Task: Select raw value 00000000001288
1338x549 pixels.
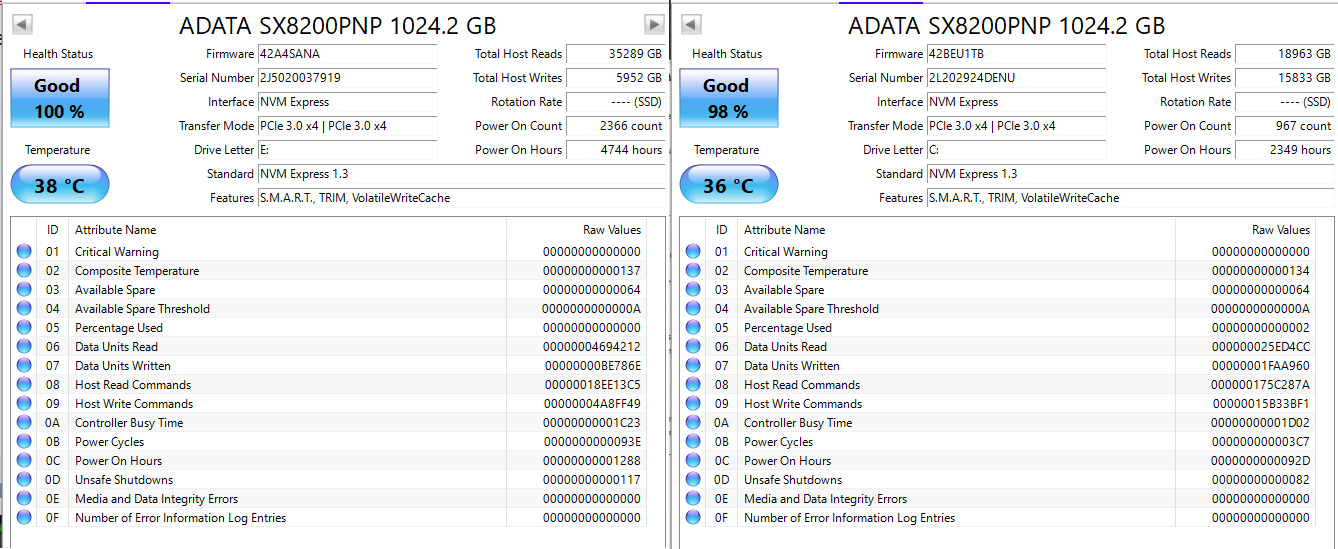Action: click(592, 461)
